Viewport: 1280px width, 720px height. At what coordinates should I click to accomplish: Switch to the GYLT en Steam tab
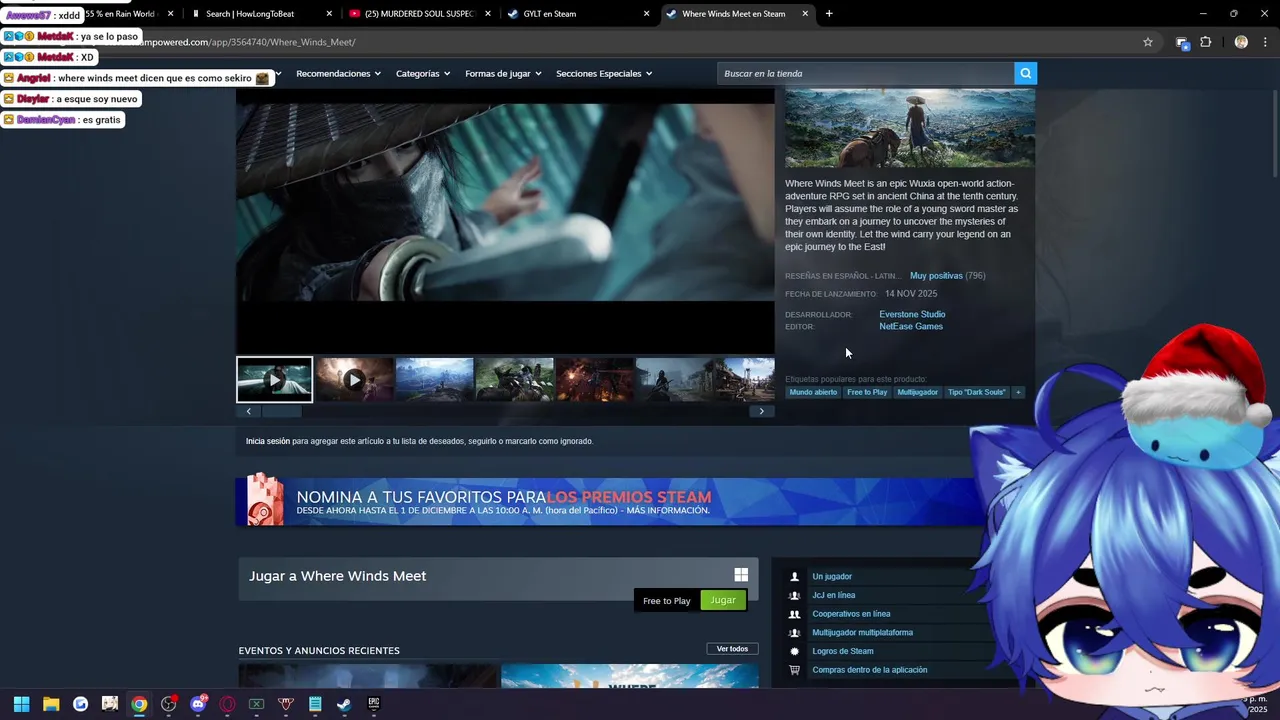tap(575, 14)
